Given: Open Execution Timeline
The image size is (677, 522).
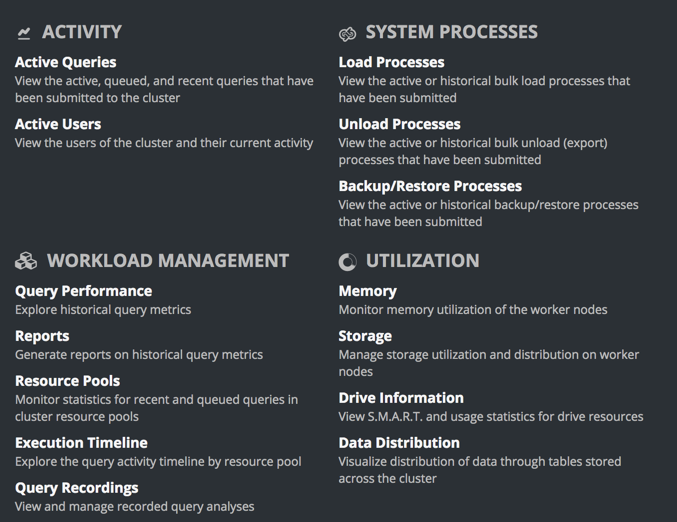Looking at the screenshot, I should coord(81,443).
